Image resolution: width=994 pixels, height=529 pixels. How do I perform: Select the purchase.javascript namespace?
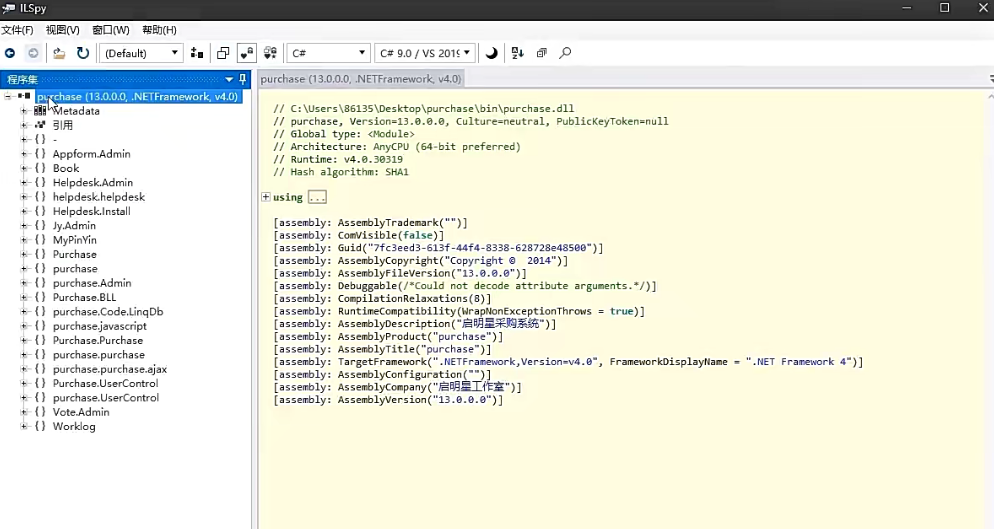pyautogui.click(x=100, y=326)
